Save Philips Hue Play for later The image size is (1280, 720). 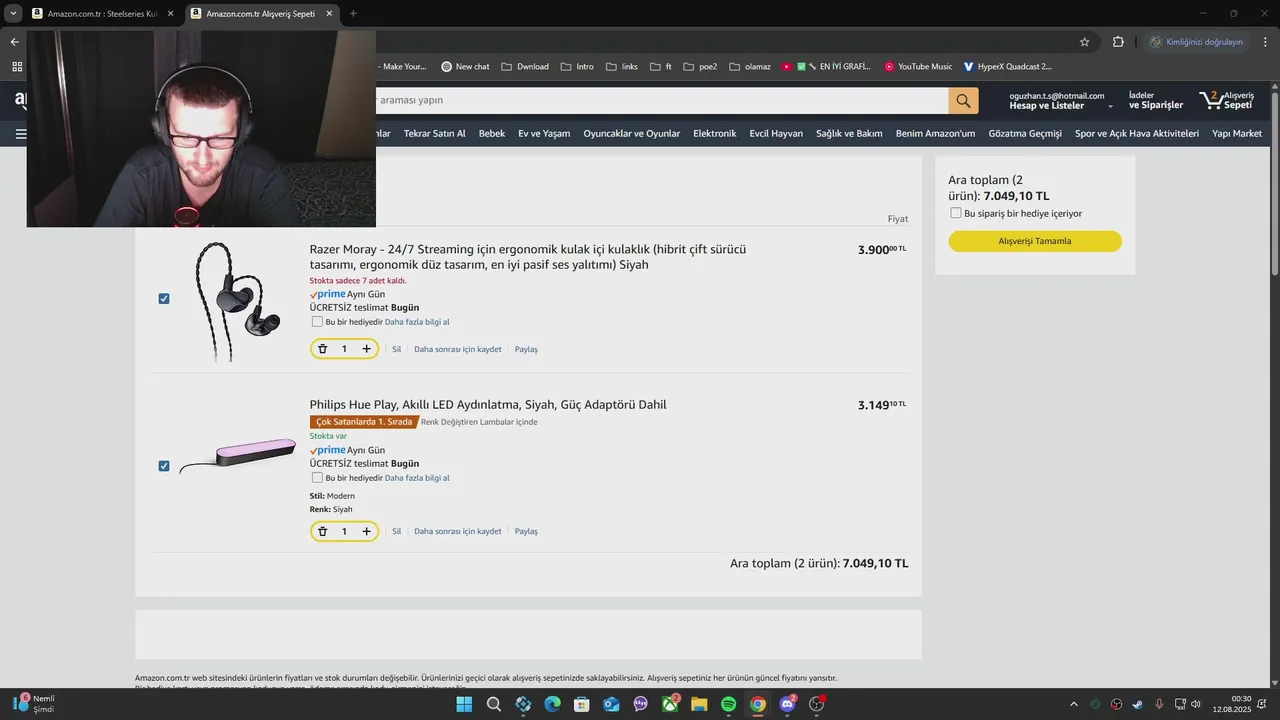(458, 531)
